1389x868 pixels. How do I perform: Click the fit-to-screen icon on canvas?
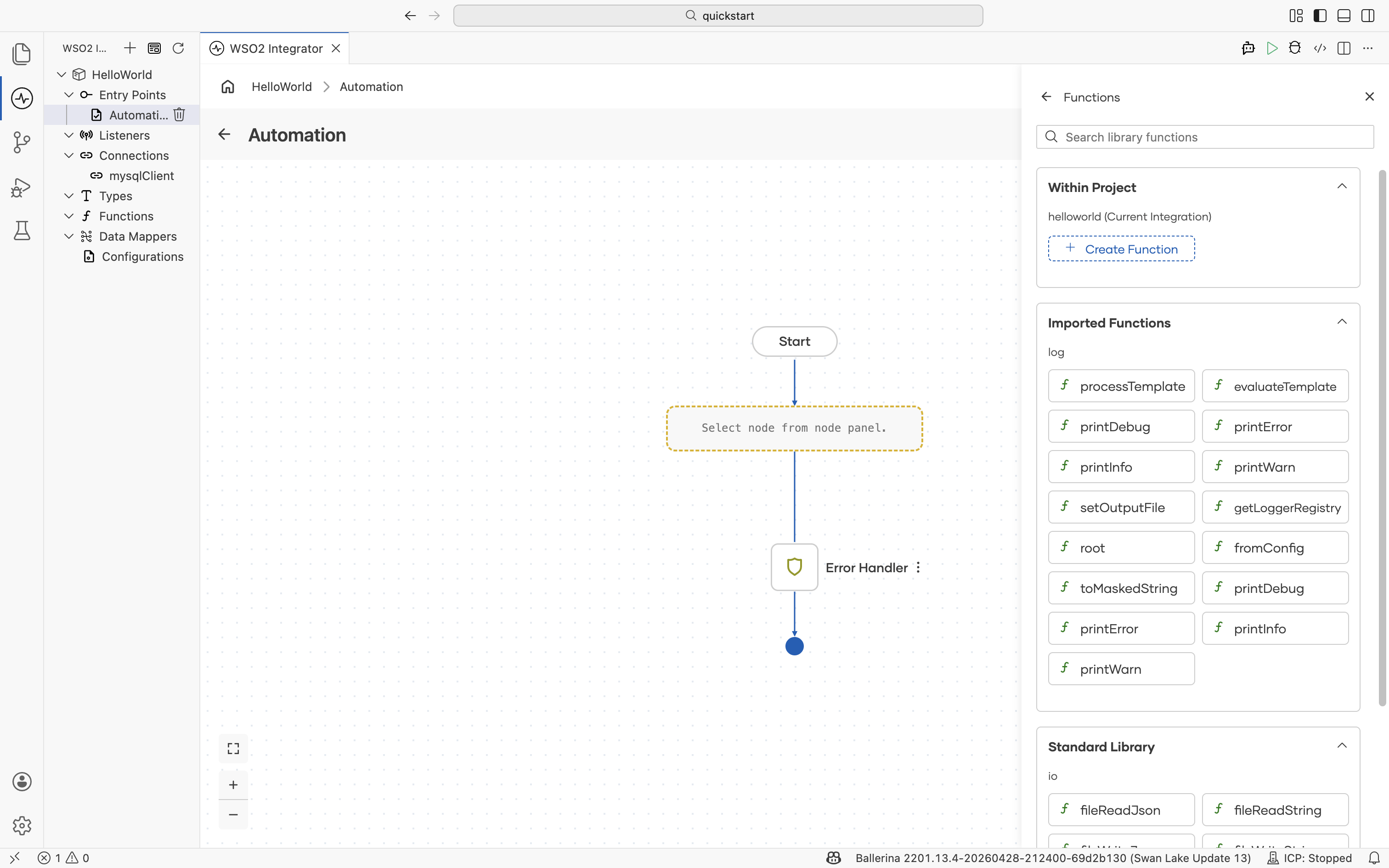(233, 748)
